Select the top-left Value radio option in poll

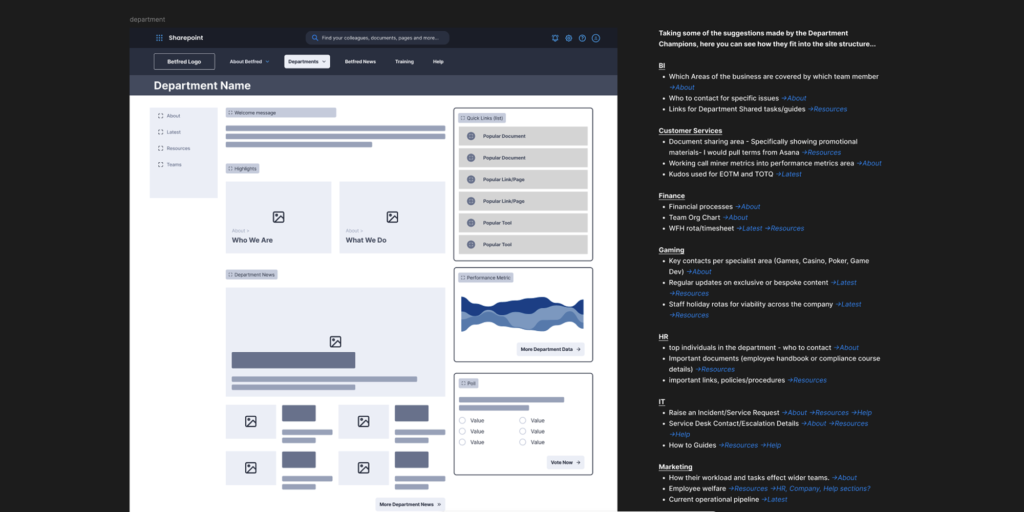pos(462,421)
